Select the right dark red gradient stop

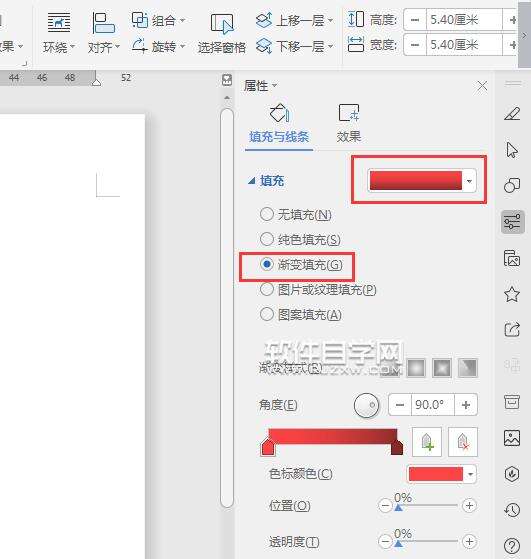(x=397, y=448)
